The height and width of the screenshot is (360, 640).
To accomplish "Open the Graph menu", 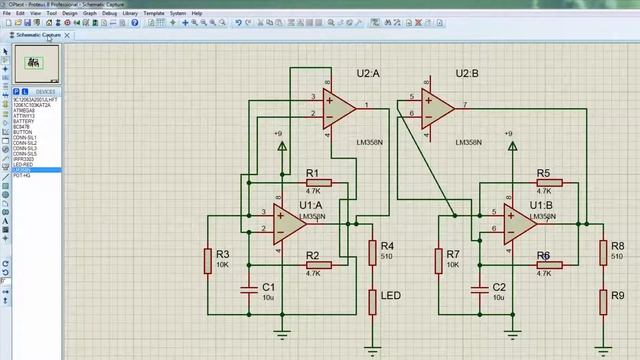I will pyautogui.click(x=89, y=13).
